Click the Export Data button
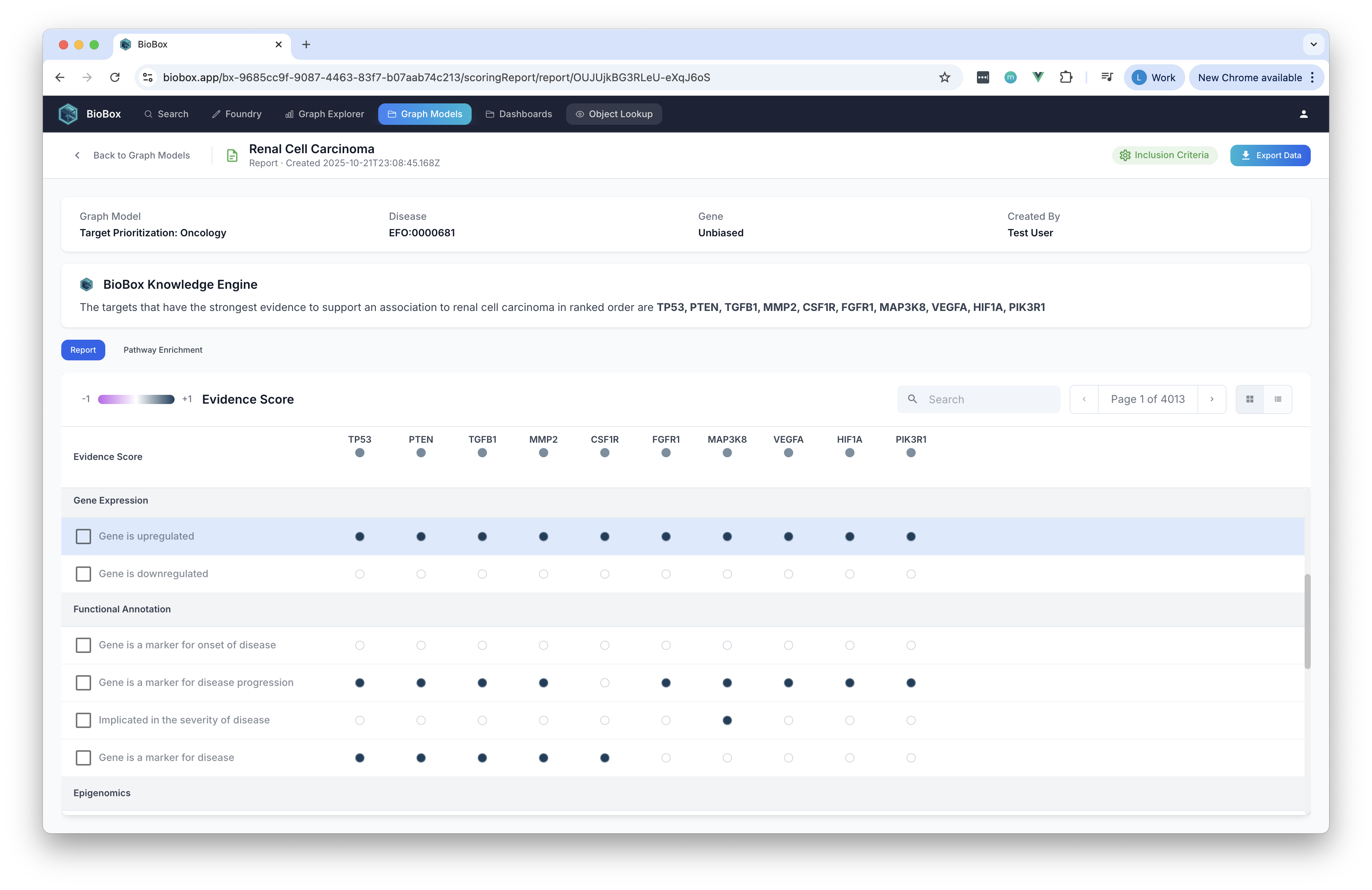Viewport: 1372px width, 890px height. click(x=1270, y=155)
